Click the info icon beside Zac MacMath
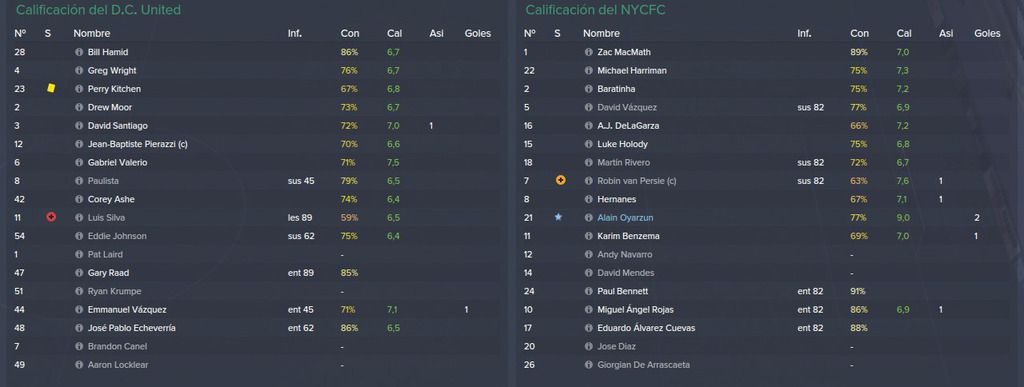 [588, 52]
